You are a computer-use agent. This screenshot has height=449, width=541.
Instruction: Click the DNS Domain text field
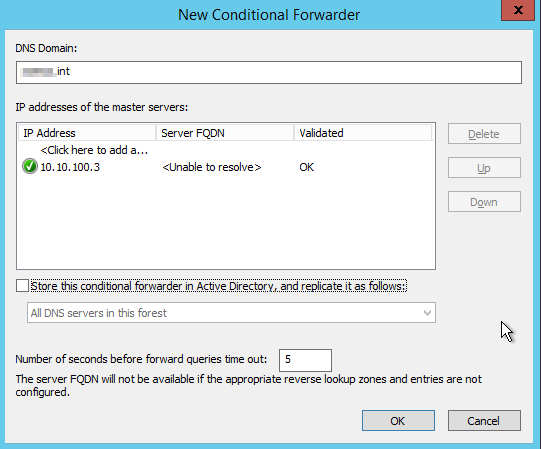[269, 72]
